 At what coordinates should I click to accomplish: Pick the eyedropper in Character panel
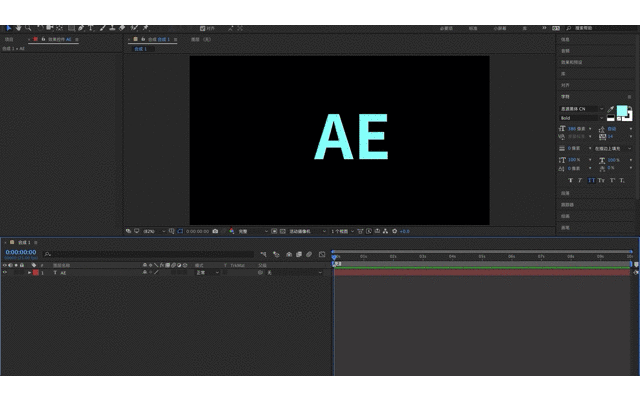coord(611,109)
